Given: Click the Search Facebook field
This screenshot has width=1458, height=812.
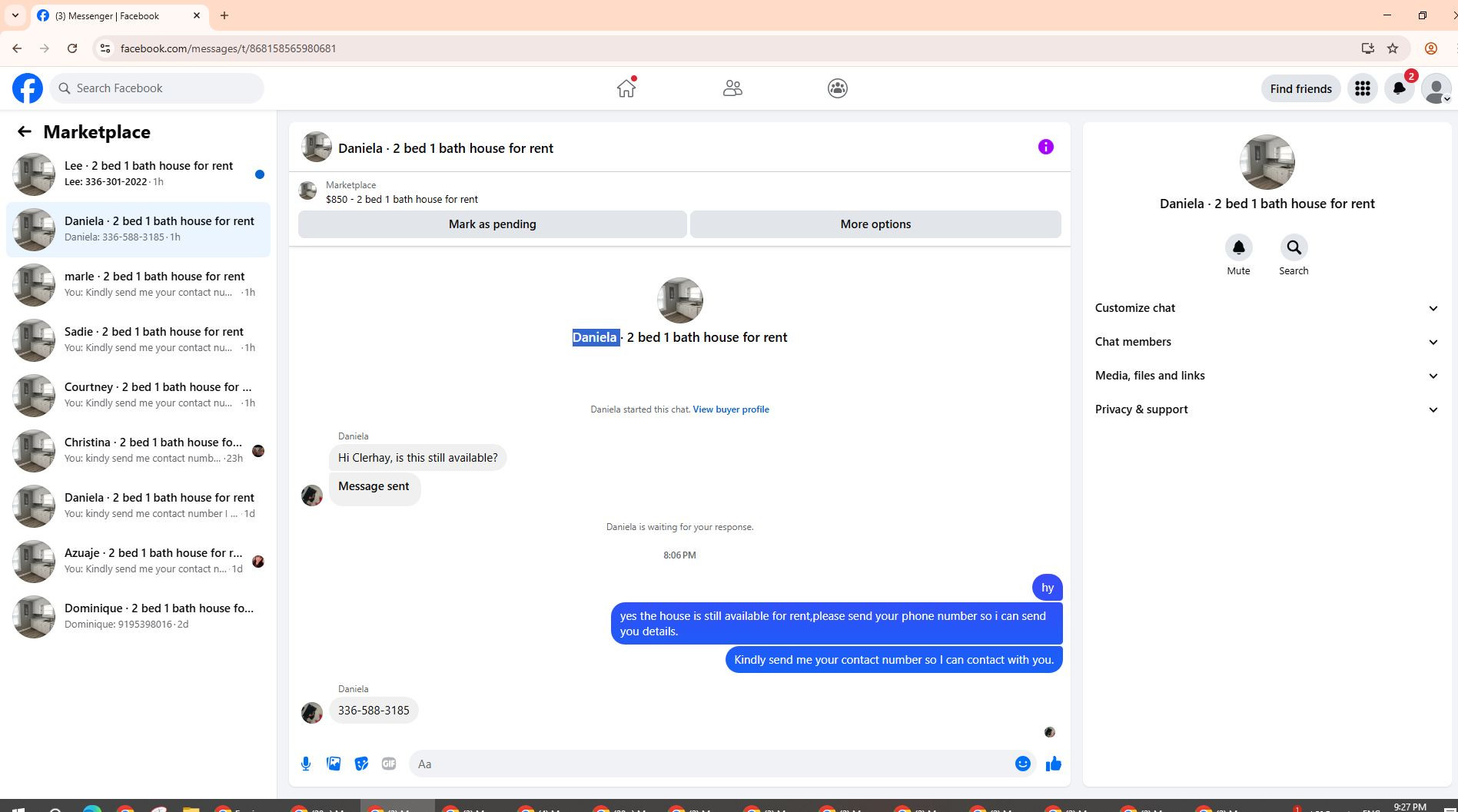Looking at the screenshot, I should (x=157, y=88).
